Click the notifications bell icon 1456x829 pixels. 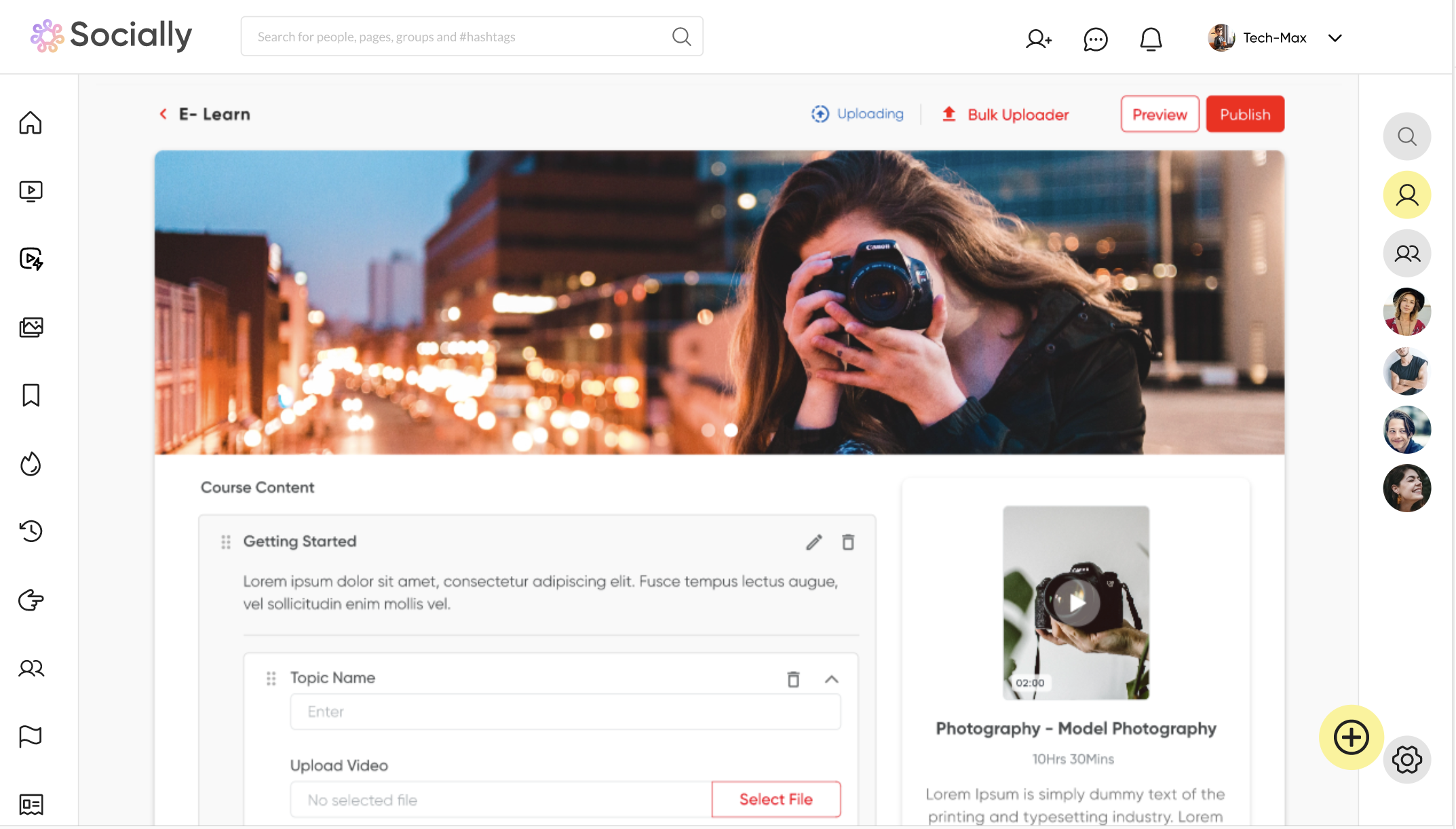coord(1151,39)
